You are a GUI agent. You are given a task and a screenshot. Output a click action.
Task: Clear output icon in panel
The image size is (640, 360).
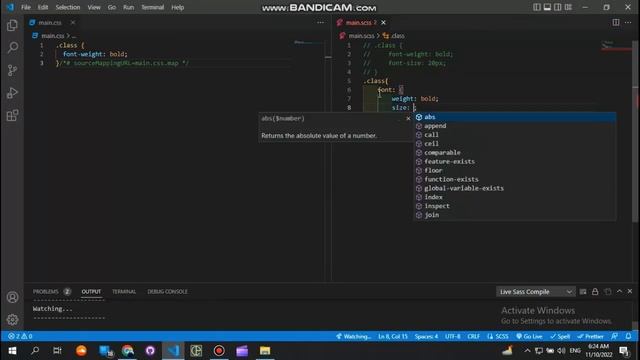click(583, 291)
